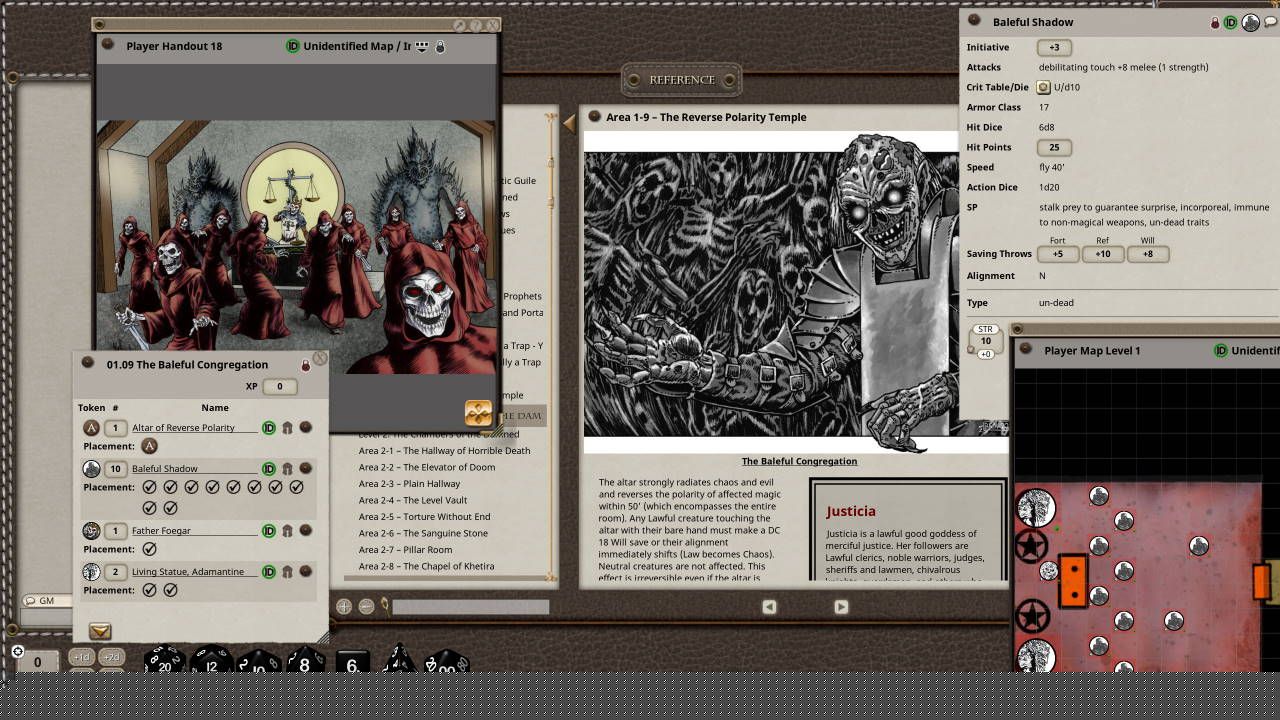Toggle the lock icon on Baleful Congregation window

[306, 365]
